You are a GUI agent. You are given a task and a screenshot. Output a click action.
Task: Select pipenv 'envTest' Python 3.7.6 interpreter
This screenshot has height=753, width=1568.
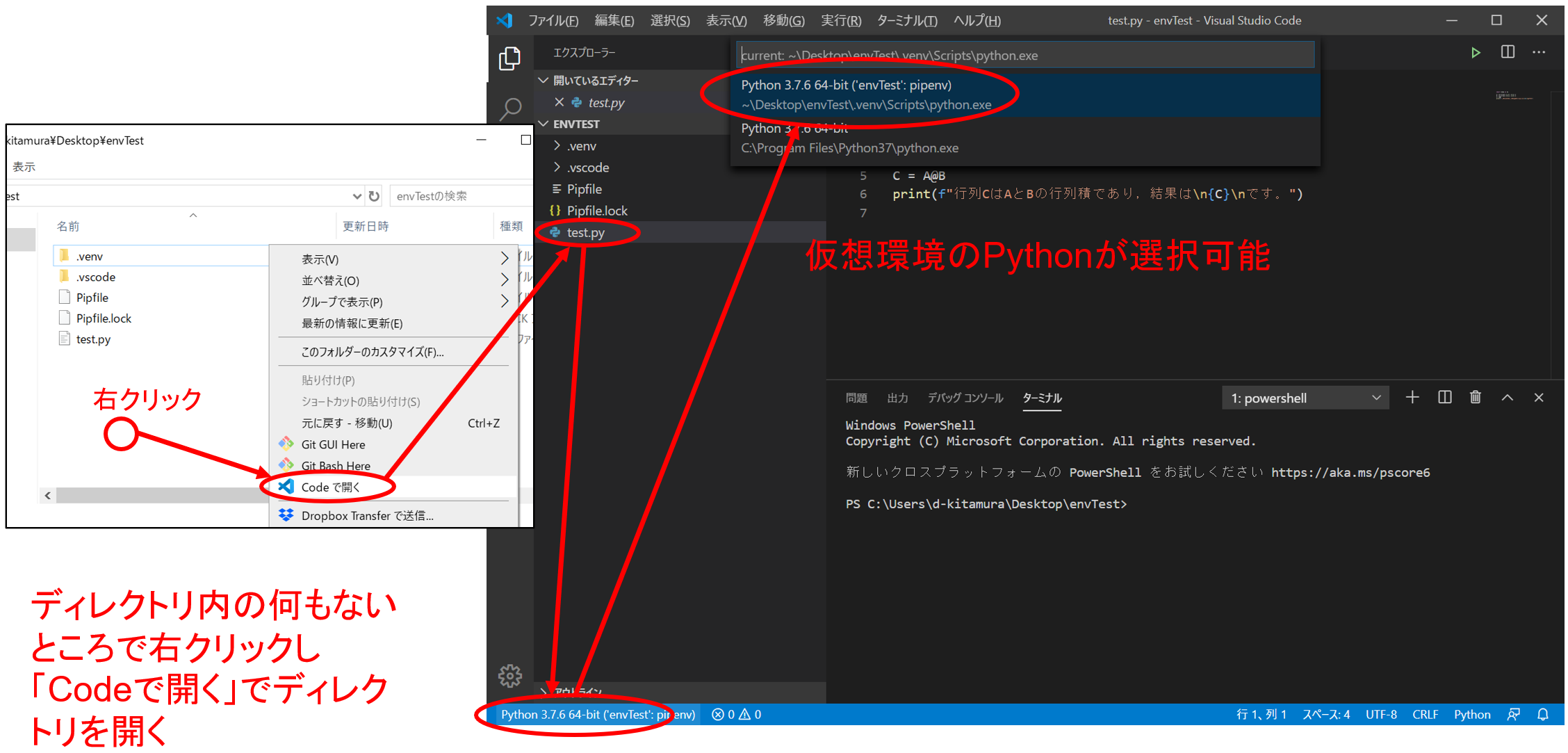coord(1025,95)
